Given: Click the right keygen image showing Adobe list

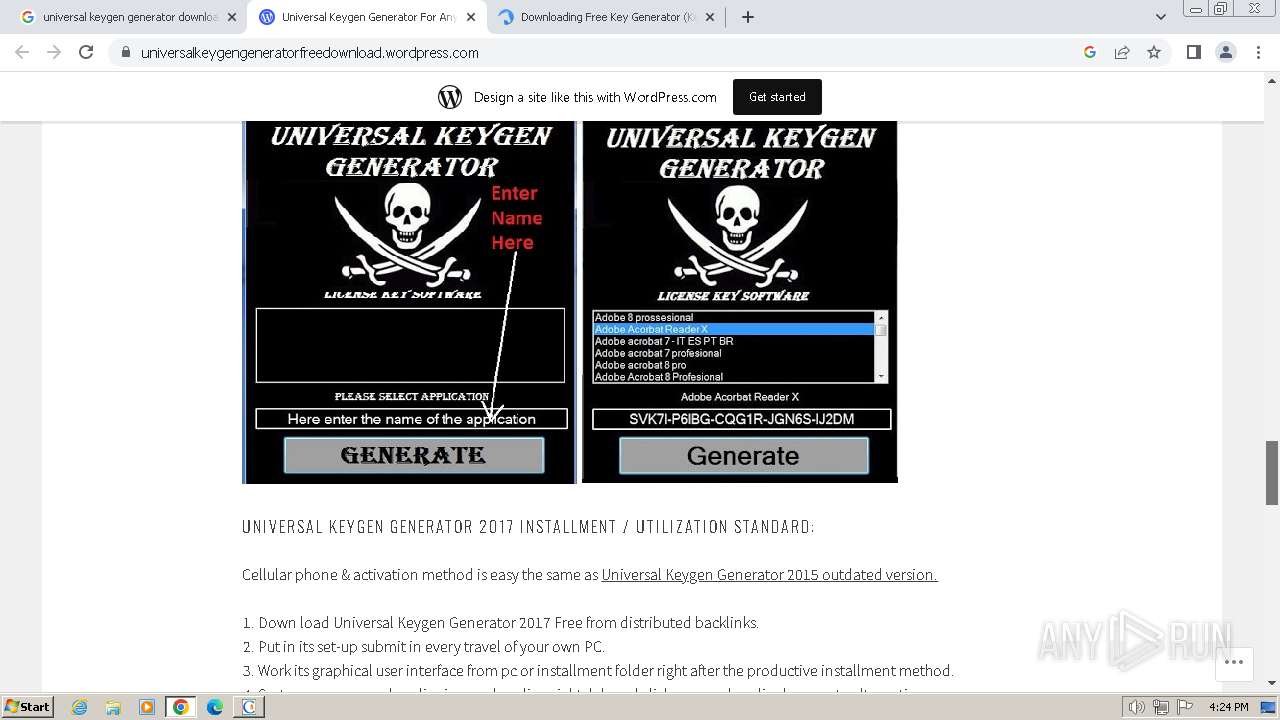Looking at the screenshot, I should pyautogui.click(x=740, y=302).
